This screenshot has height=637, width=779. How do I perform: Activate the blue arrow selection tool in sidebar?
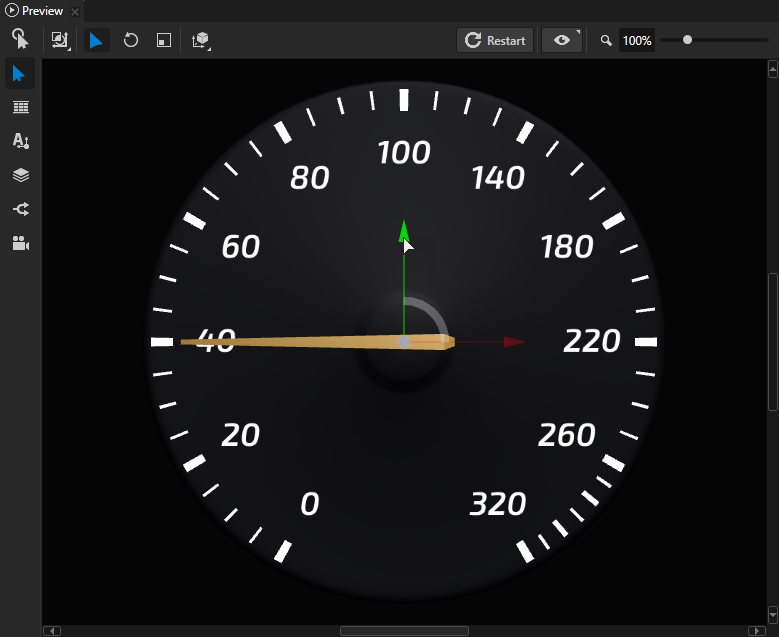pyautogui.click(x=19, y=73)
